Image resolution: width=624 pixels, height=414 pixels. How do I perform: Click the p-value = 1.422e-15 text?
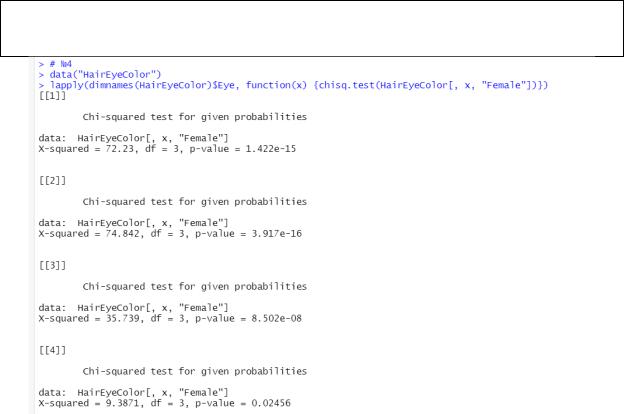point(243,149)
